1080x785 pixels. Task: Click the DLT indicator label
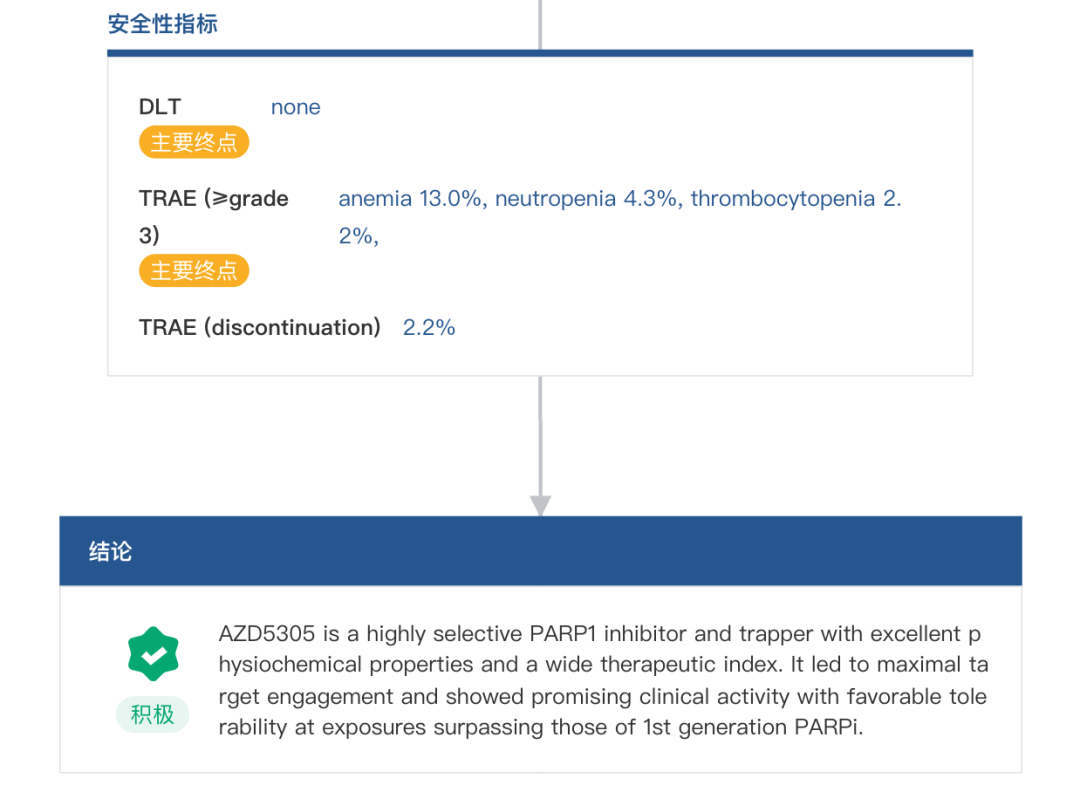[160, 107]
